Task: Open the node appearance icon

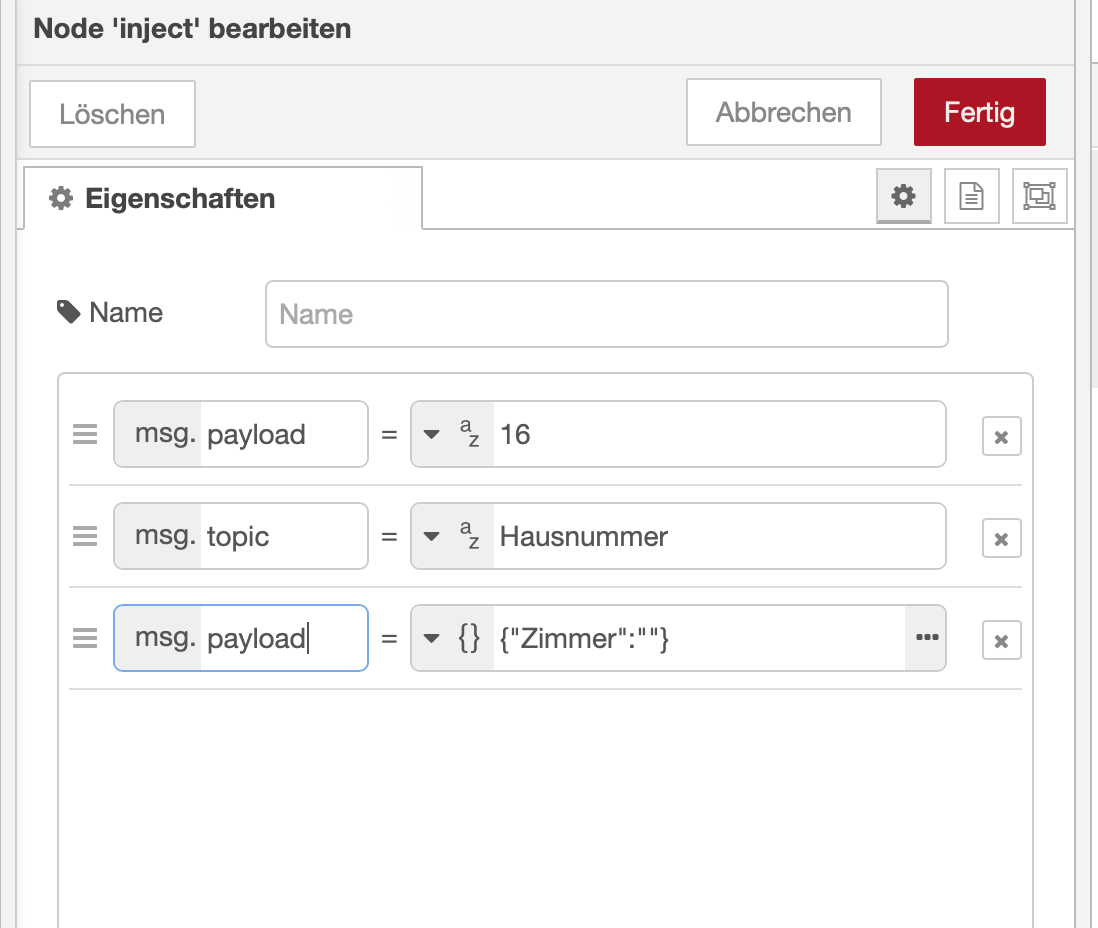Action: 1040,196
